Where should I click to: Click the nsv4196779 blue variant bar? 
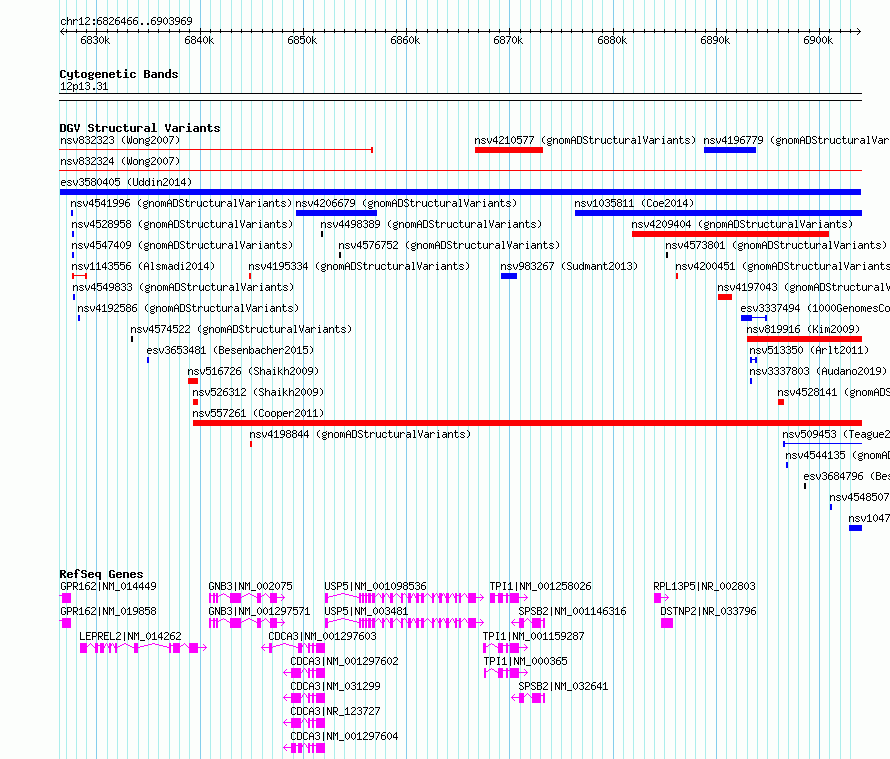[x=729, y=150]
